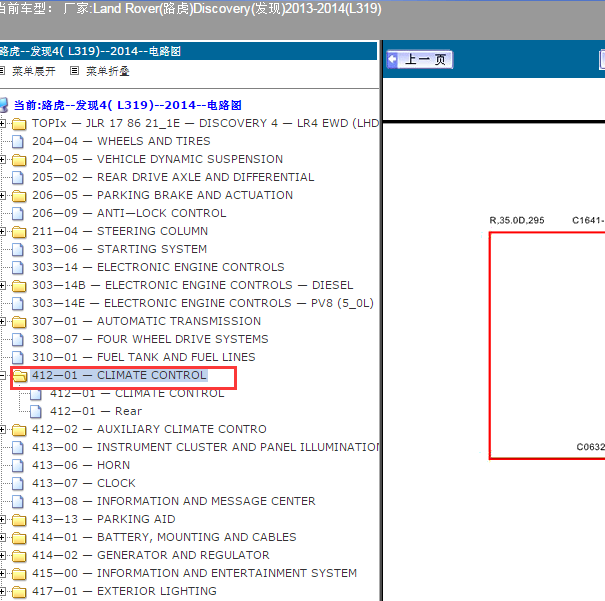This screenshot has height=601, width=605.
Task: Open TOPIx DISCOVERY 4 LR4 EWD folder icon
Action: [x=19, y=124]
